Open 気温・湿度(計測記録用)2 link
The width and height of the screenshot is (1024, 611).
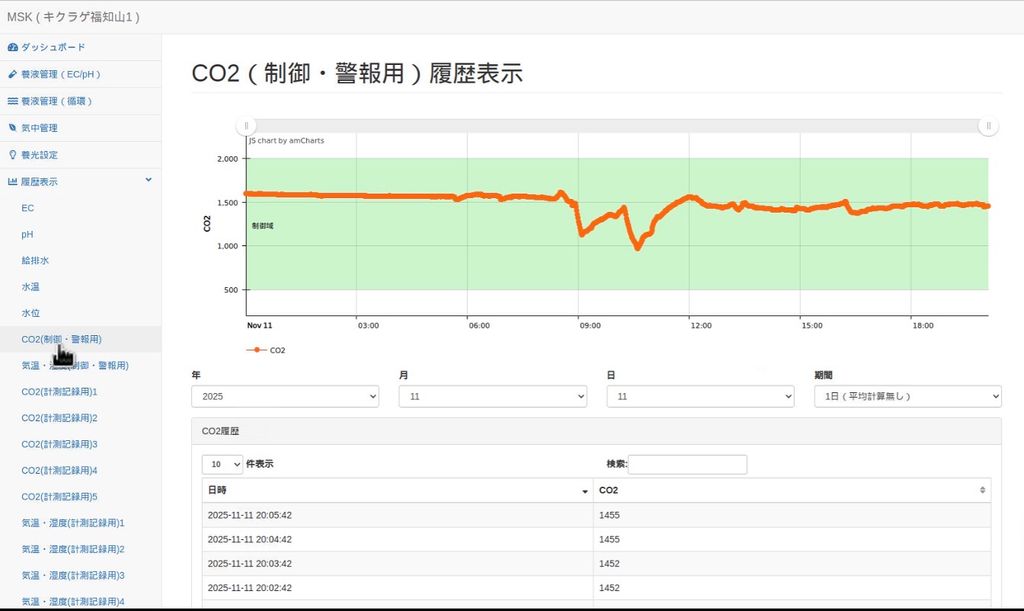72,549
